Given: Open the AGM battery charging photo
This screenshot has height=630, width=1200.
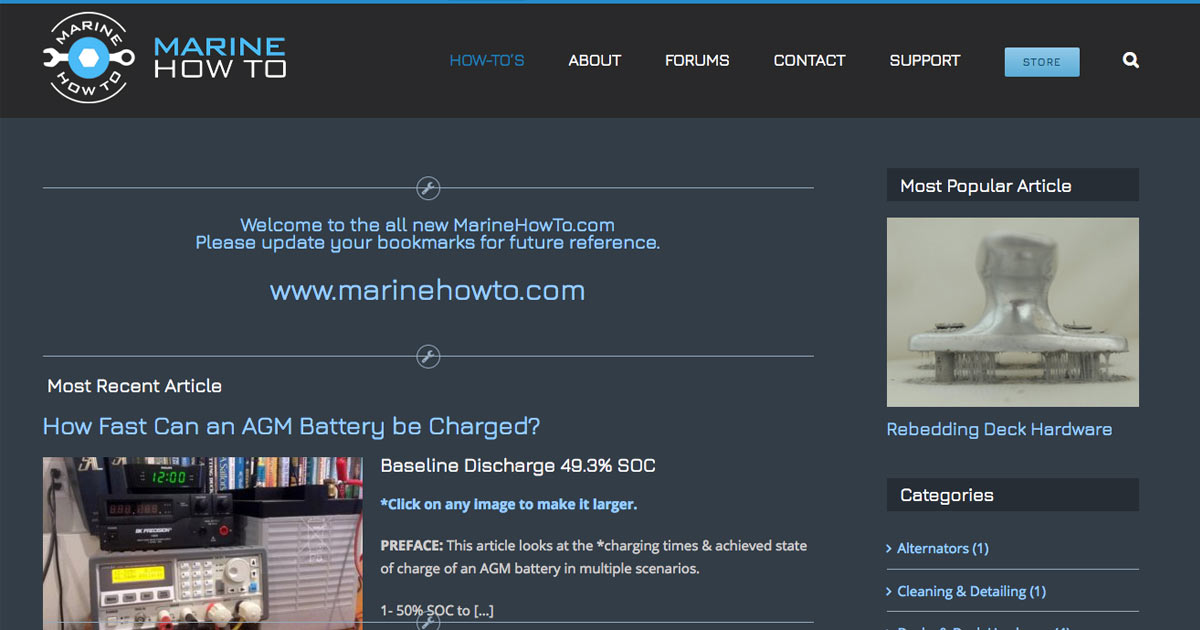Looking at the screenshot, I should point(203,543).
